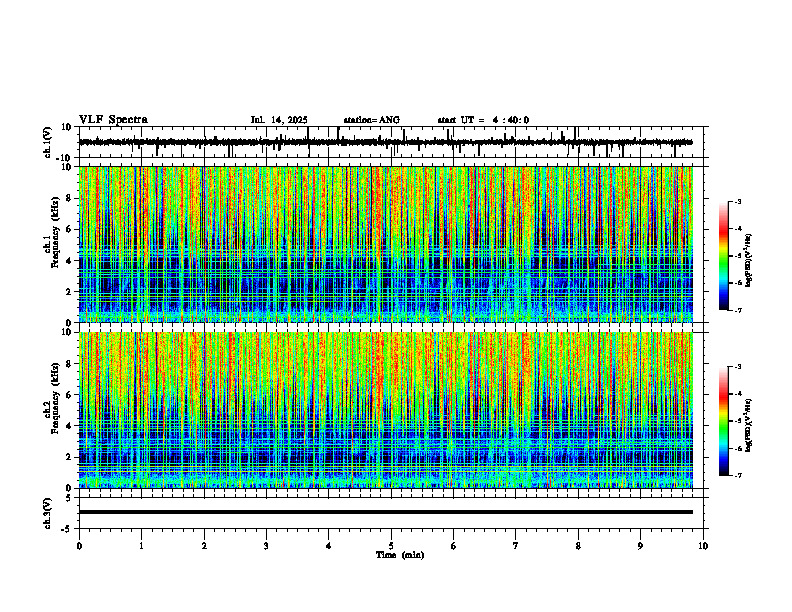Click the "VLF Spectra" title text
Viewport: 792px width, 612px height.
113,120
